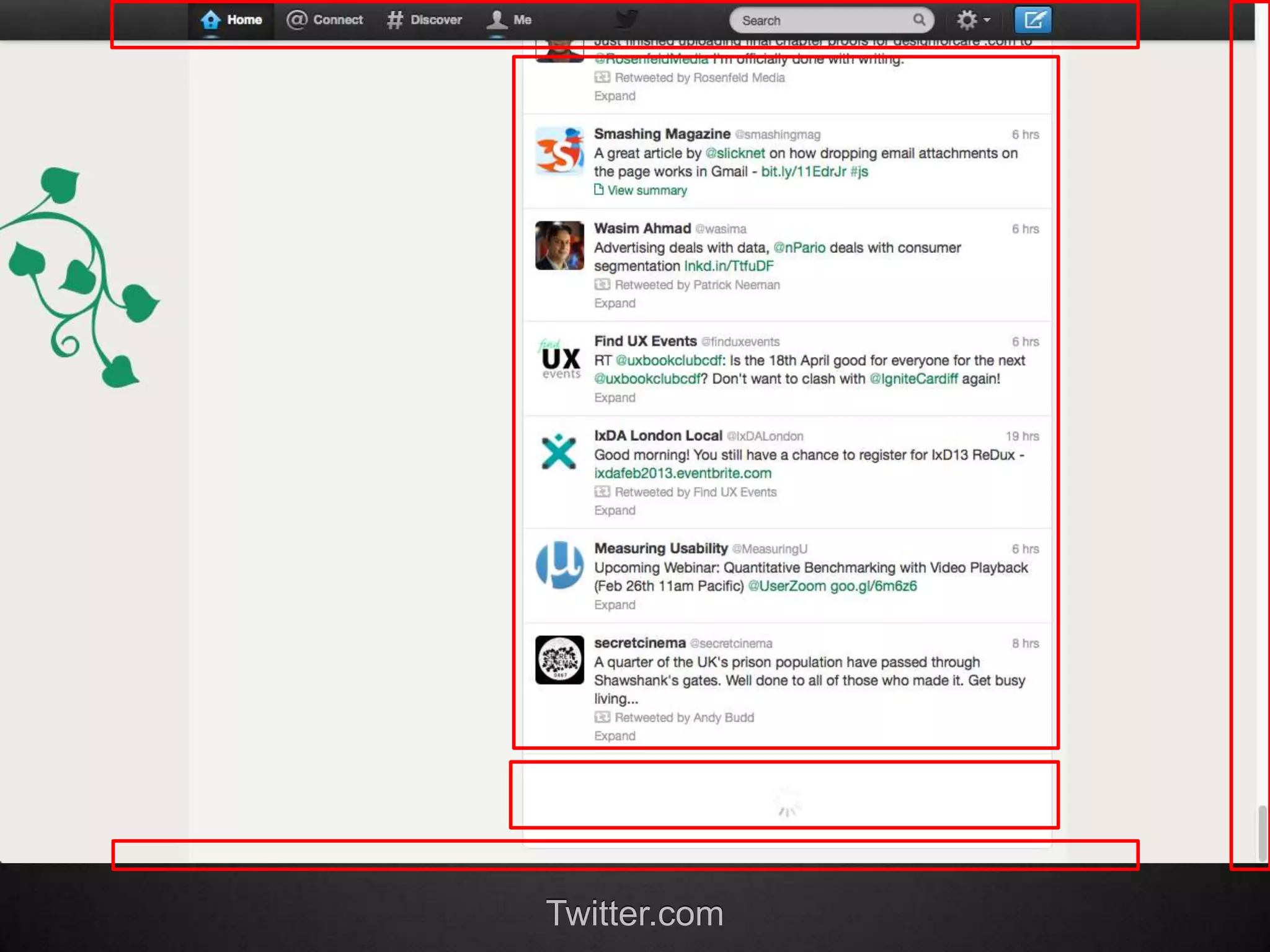Click the #js hashtag
This screenshot has width=1270, height=952.
(x=859, y=172)
